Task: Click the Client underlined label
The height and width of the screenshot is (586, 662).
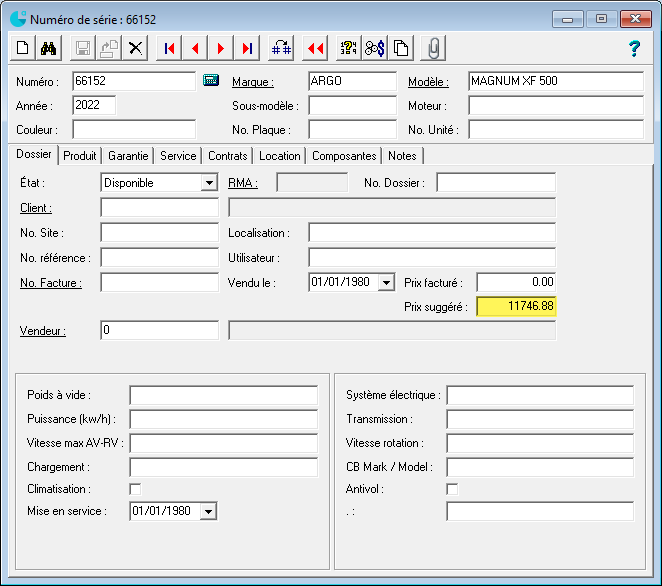Action: tap(36, 208)
